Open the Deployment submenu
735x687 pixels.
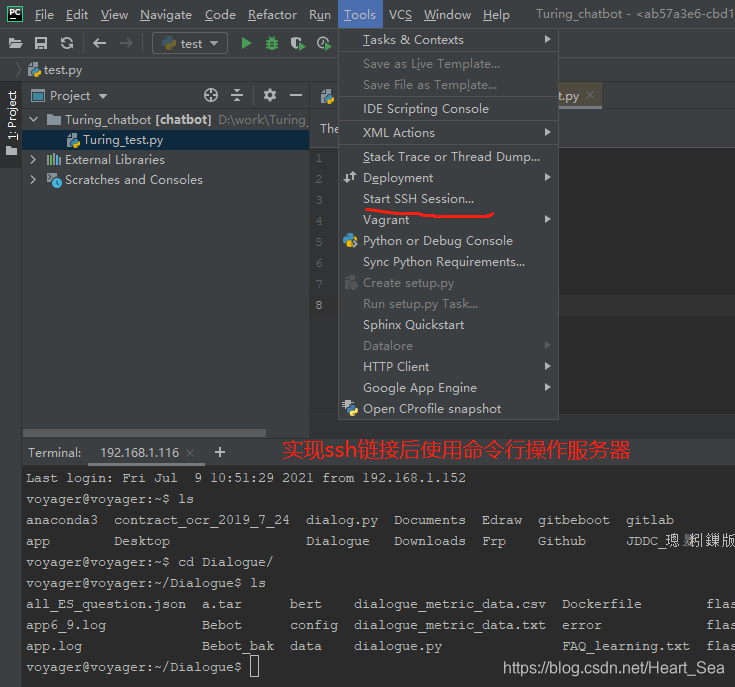(449, 178)
